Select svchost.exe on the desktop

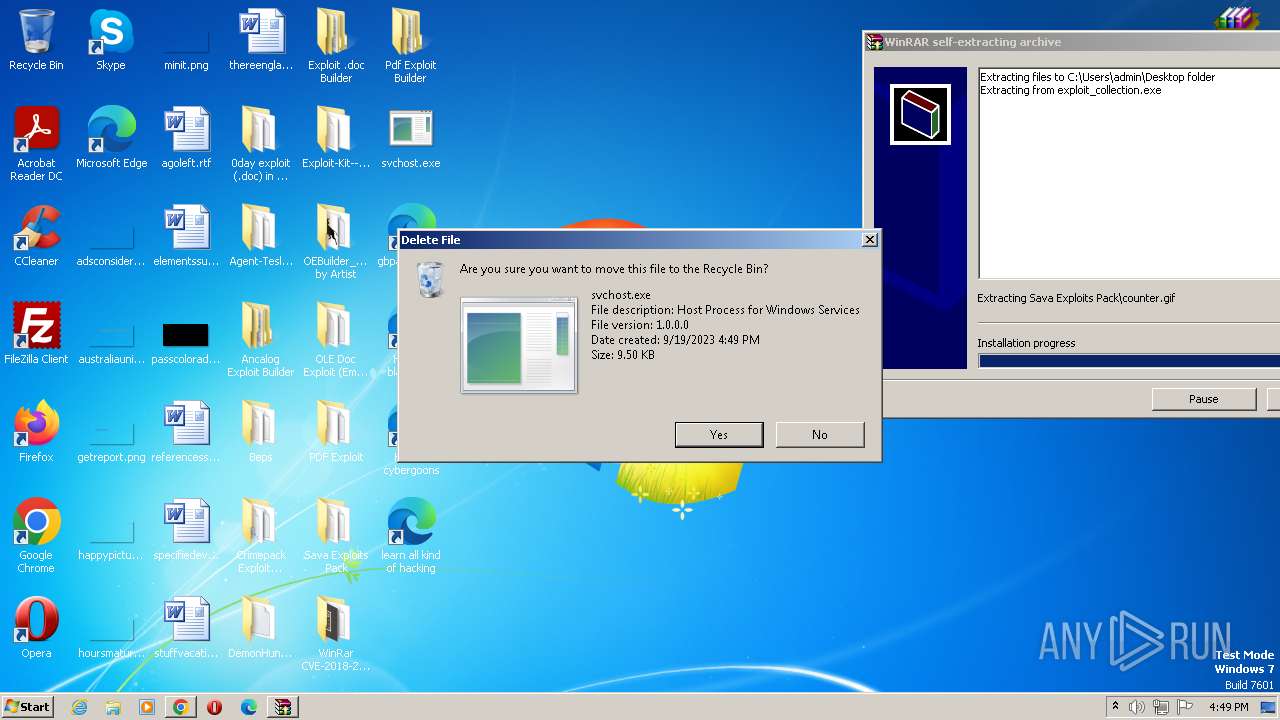[x=410, y=138]
